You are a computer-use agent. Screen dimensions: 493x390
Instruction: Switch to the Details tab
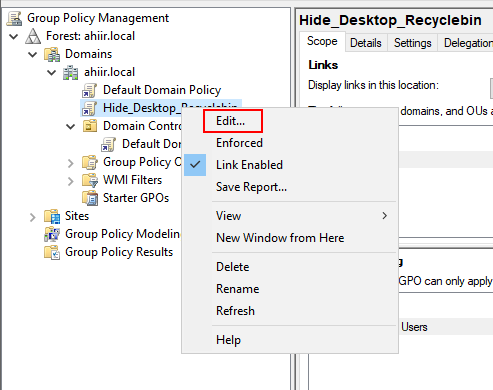pyautogui.click(x=366, y=43)
